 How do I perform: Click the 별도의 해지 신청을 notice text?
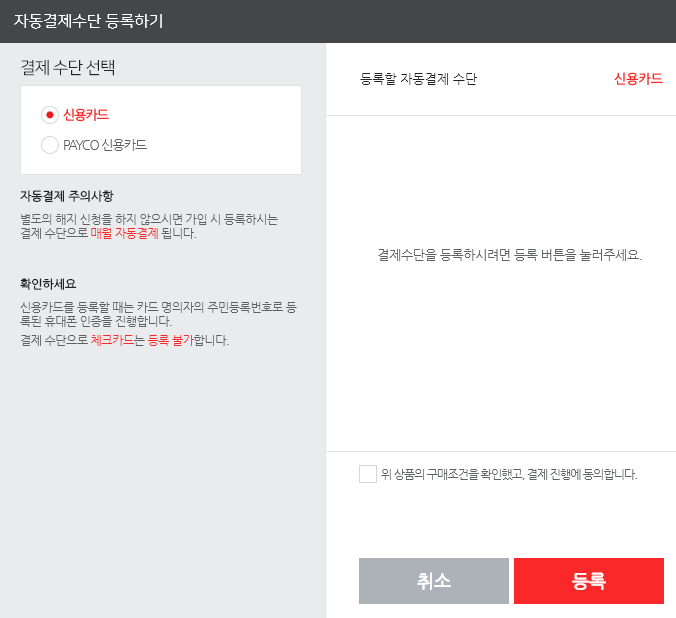coord(149,226)
